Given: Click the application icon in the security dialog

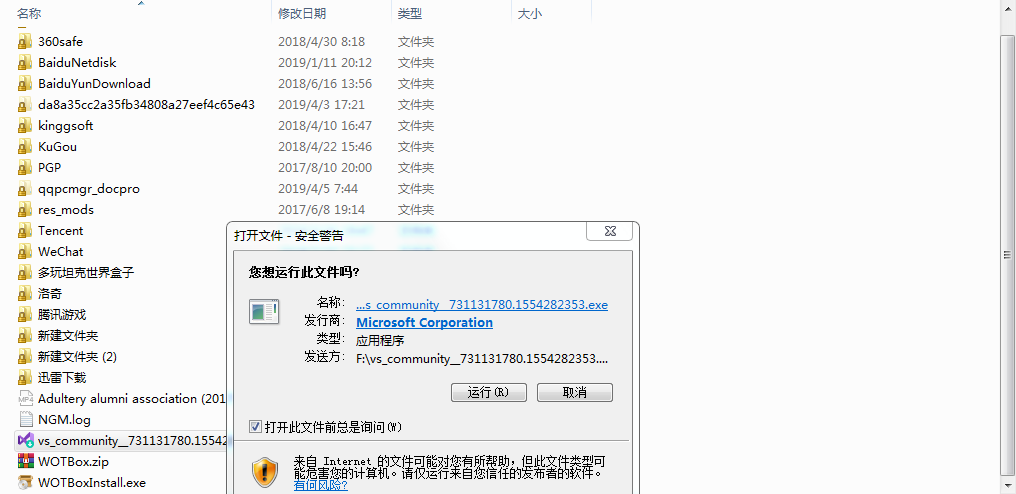Looking at the screenshot, I should pos(264,312).
